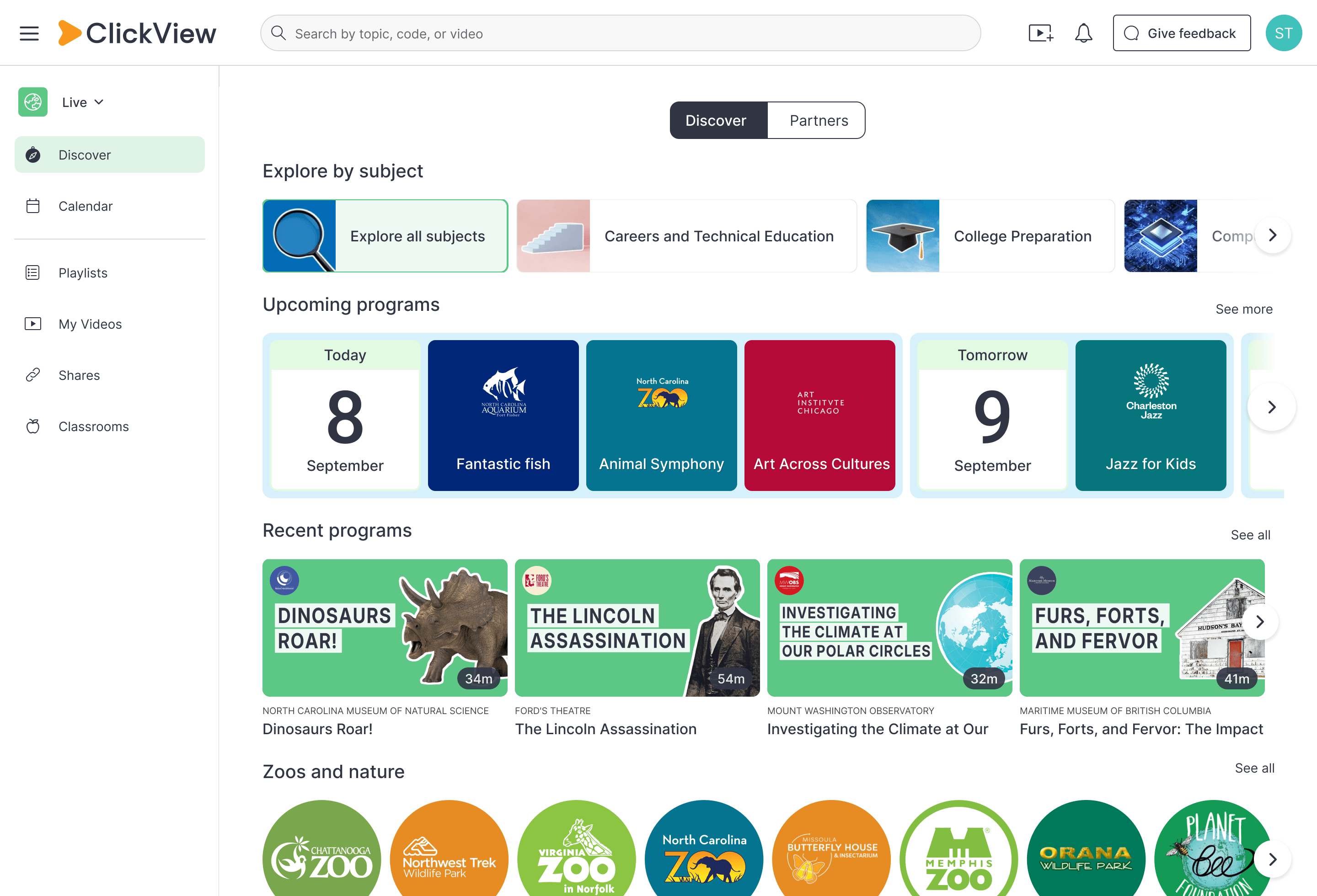Open Careers and Technical Education subject
The height and width of the screenshot is (896, 1317).
(x=687, y=235)
